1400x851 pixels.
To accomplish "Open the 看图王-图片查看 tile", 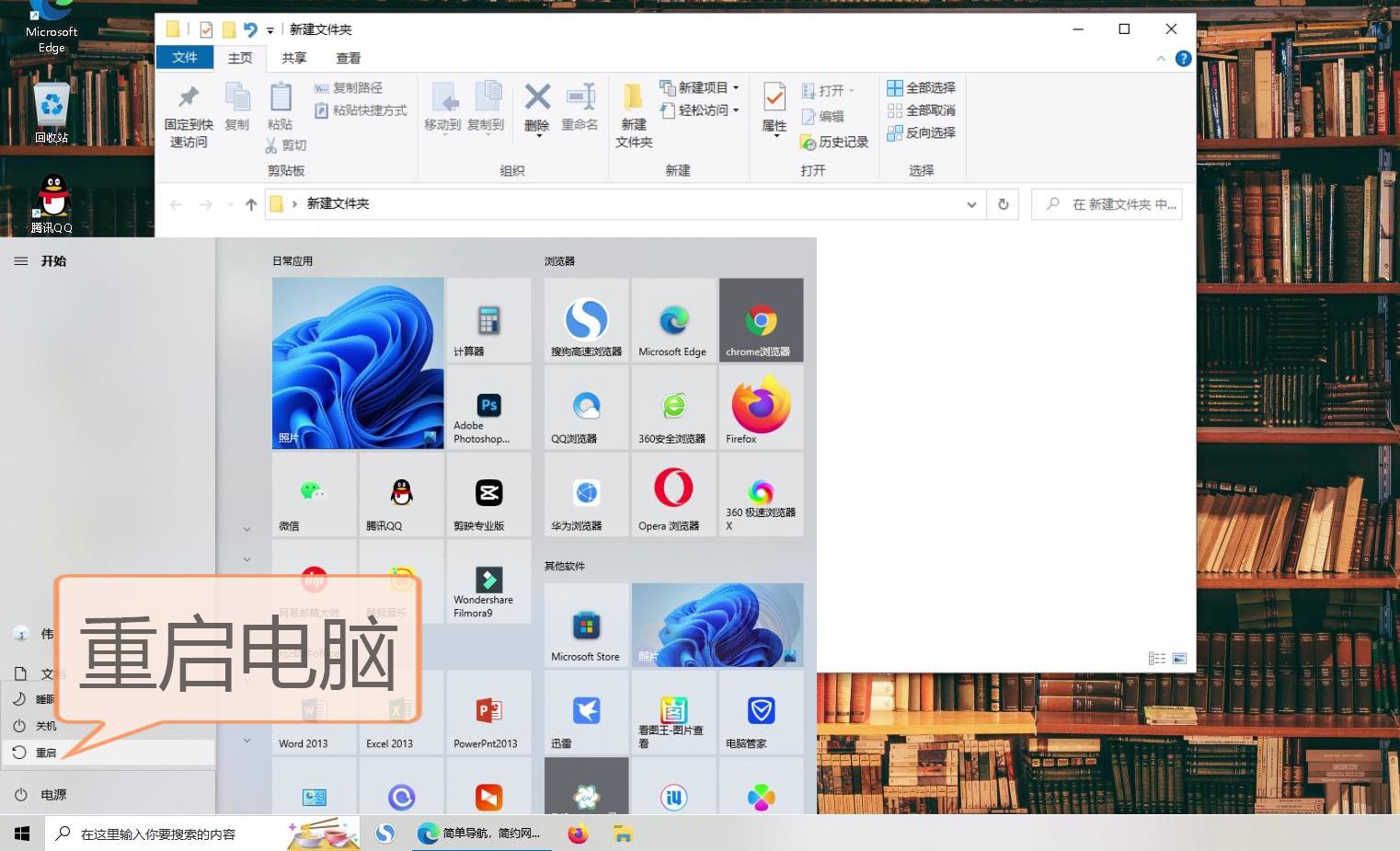I will tap(673, 712).
